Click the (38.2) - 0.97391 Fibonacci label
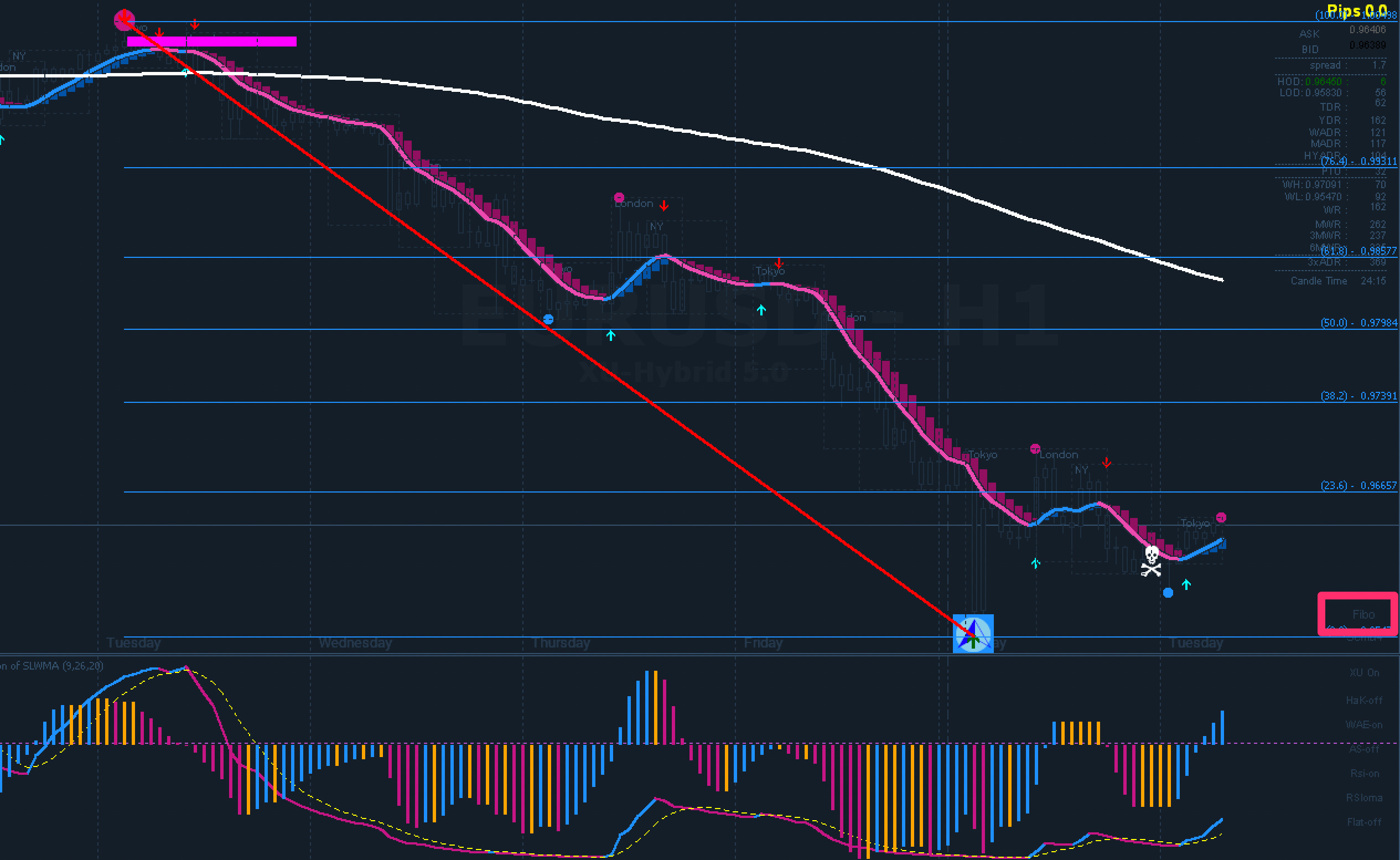Screen dimensions: 1400x860 click(x=1358, y=395)
